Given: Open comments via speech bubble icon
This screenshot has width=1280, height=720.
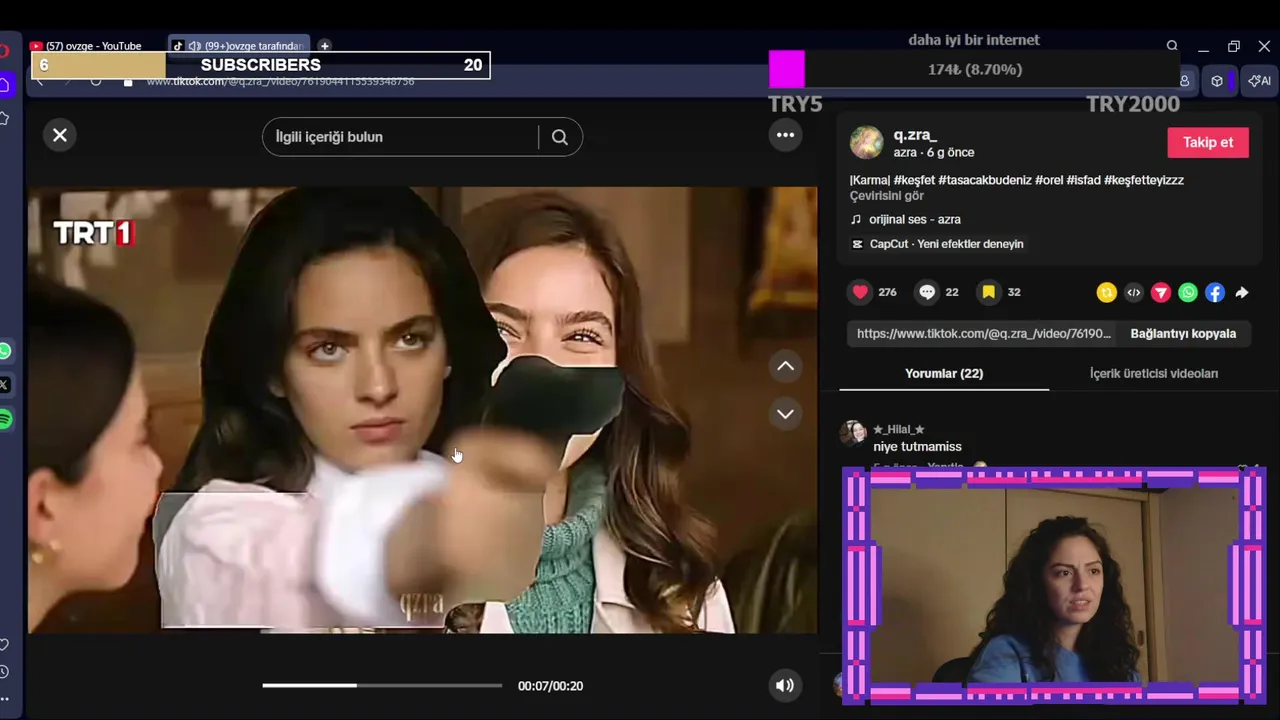Looking at the screenshot, I should tap(927, 292).
